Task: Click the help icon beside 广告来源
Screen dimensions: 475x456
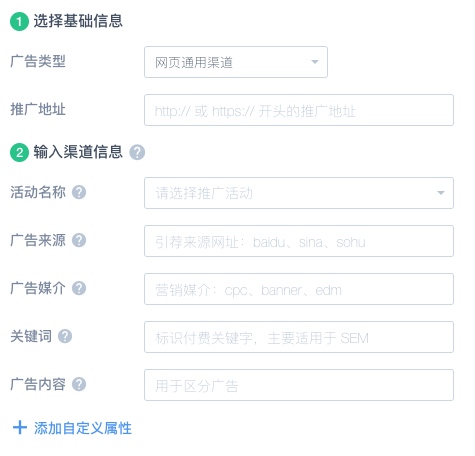Action: click(79, 240)
